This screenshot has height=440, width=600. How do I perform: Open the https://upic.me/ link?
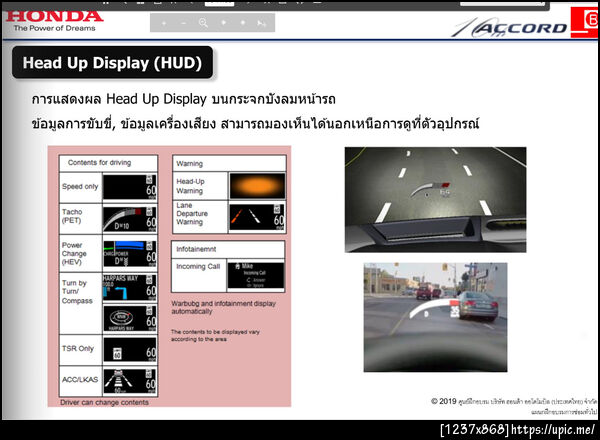pos(553,429)
